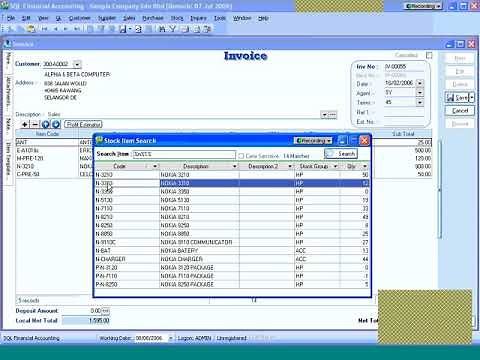Select the NOKIA 5130 row
Viewport: 480px width, 360px height.
[x=232, y=200]
